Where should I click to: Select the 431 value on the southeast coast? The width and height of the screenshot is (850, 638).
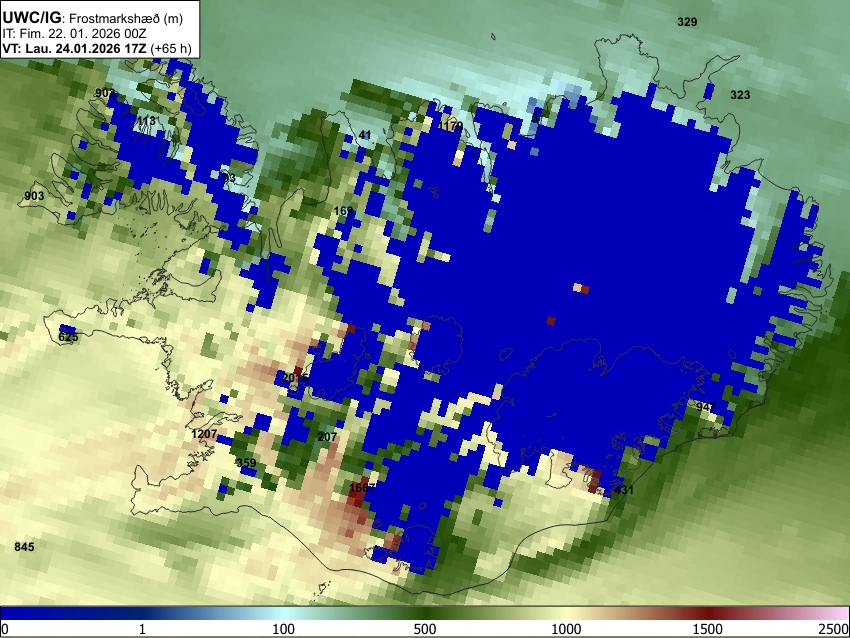click(x=623, y=489)
